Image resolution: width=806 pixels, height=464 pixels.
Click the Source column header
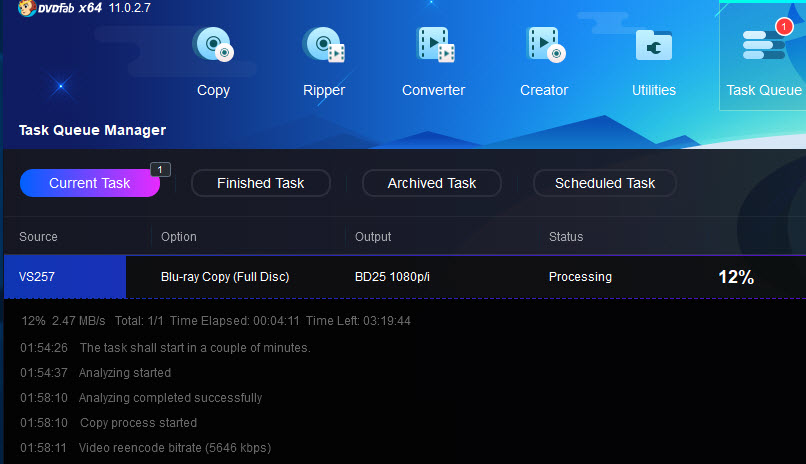[38, 237]
